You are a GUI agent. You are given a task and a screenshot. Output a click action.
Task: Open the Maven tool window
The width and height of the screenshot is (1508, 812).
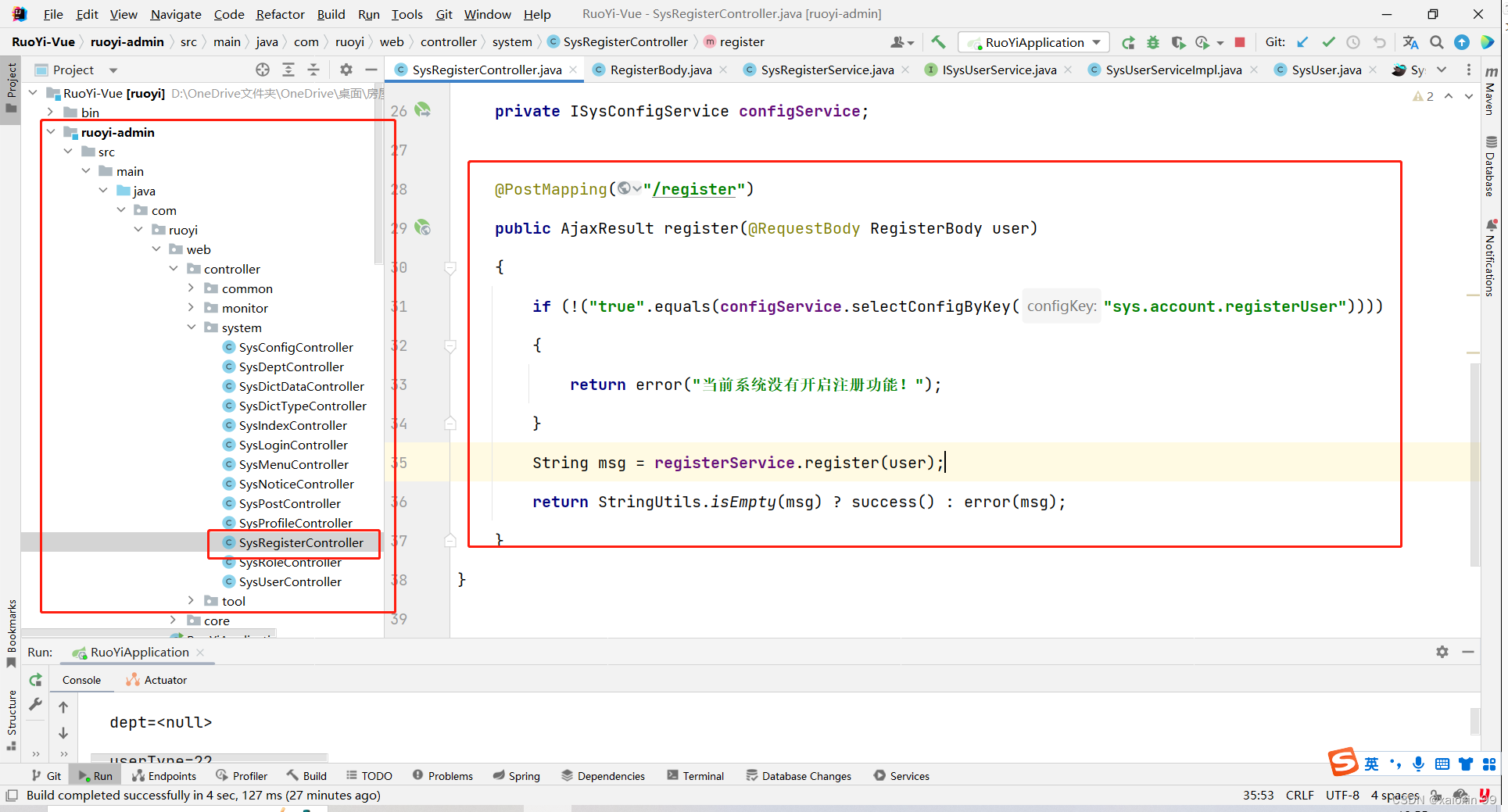(x=1491, y=91)
